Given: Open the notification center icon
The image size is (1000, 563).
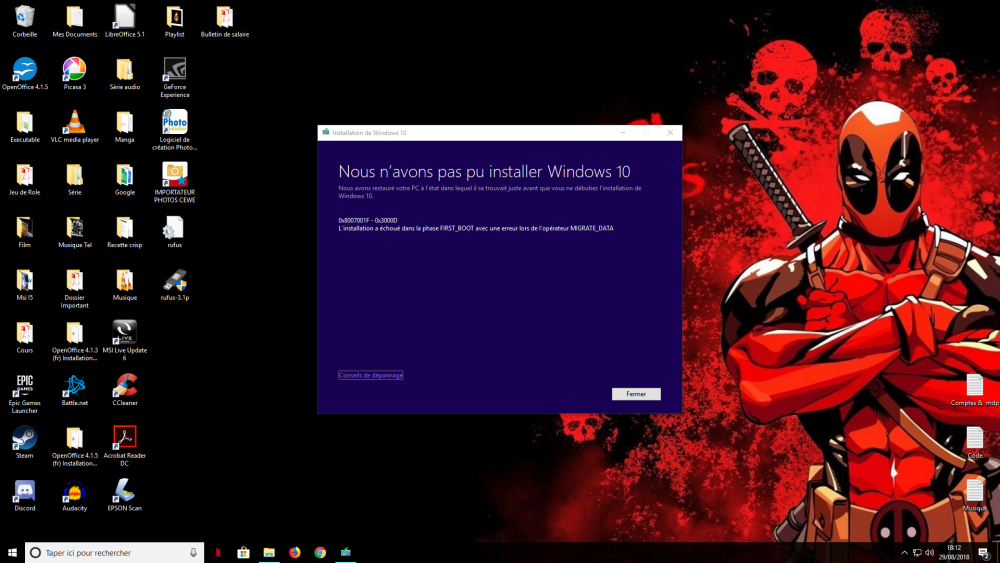Looking at the screenshot, I should coord(985,553).
